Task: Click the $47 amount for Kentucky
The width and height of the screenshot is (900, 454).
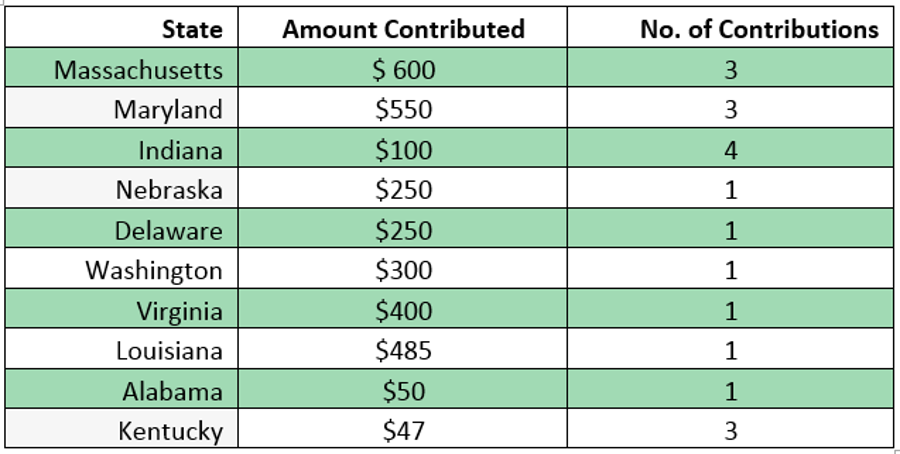Action: pos(404,432)
